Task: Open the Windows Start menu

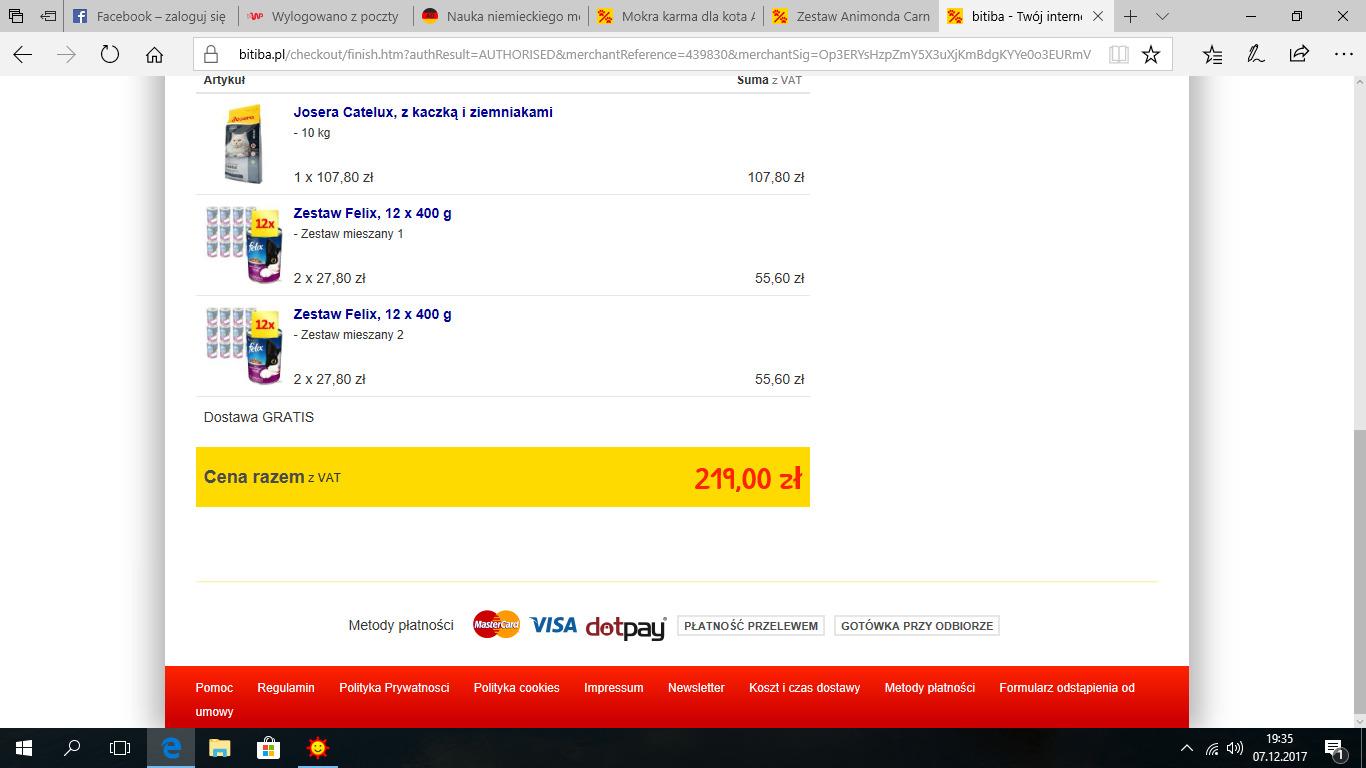Action: click(24, 748)
